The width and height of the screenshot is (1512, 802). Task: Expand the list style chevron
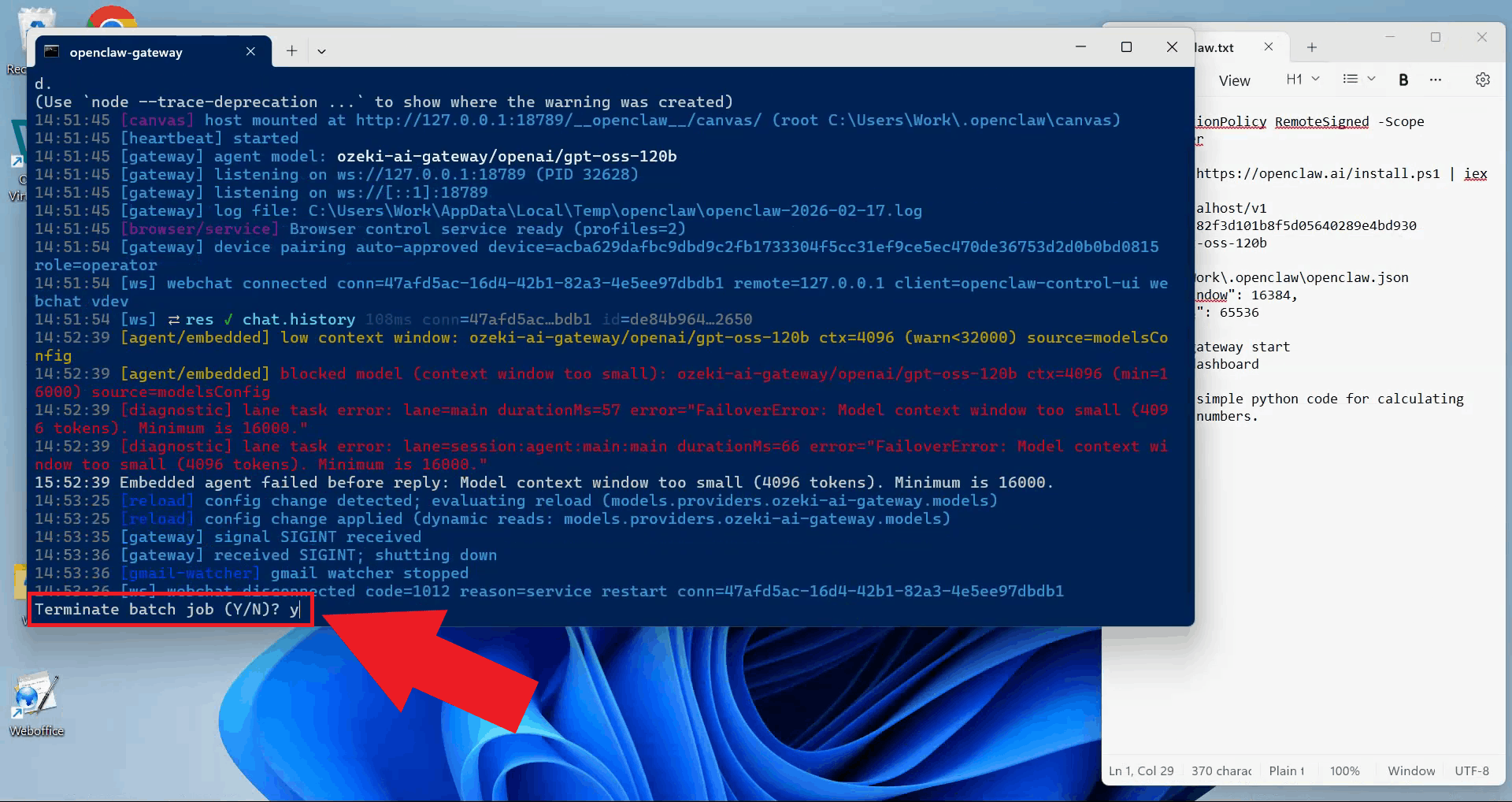point(1372,79)
